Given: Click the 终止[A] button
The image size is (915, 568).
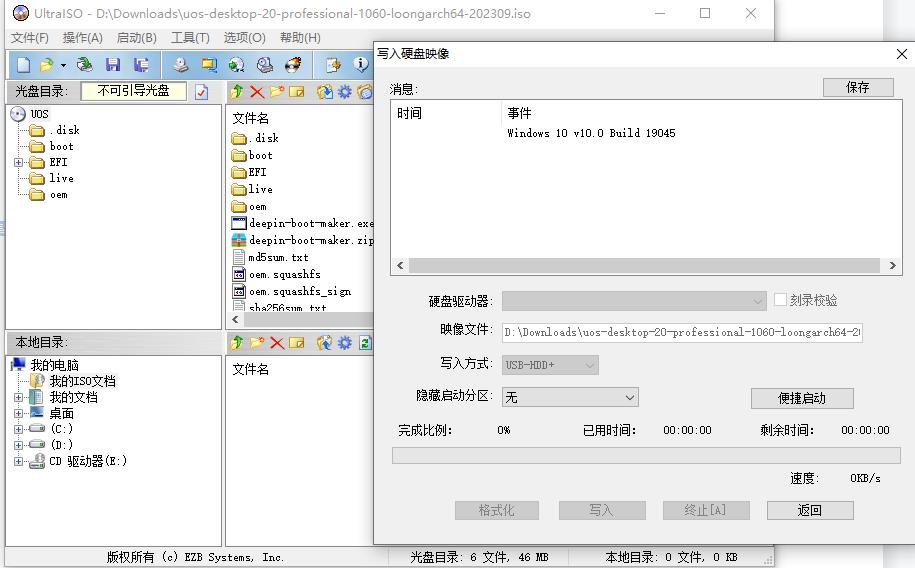Looking at the screenshot, I should point(706,510).
